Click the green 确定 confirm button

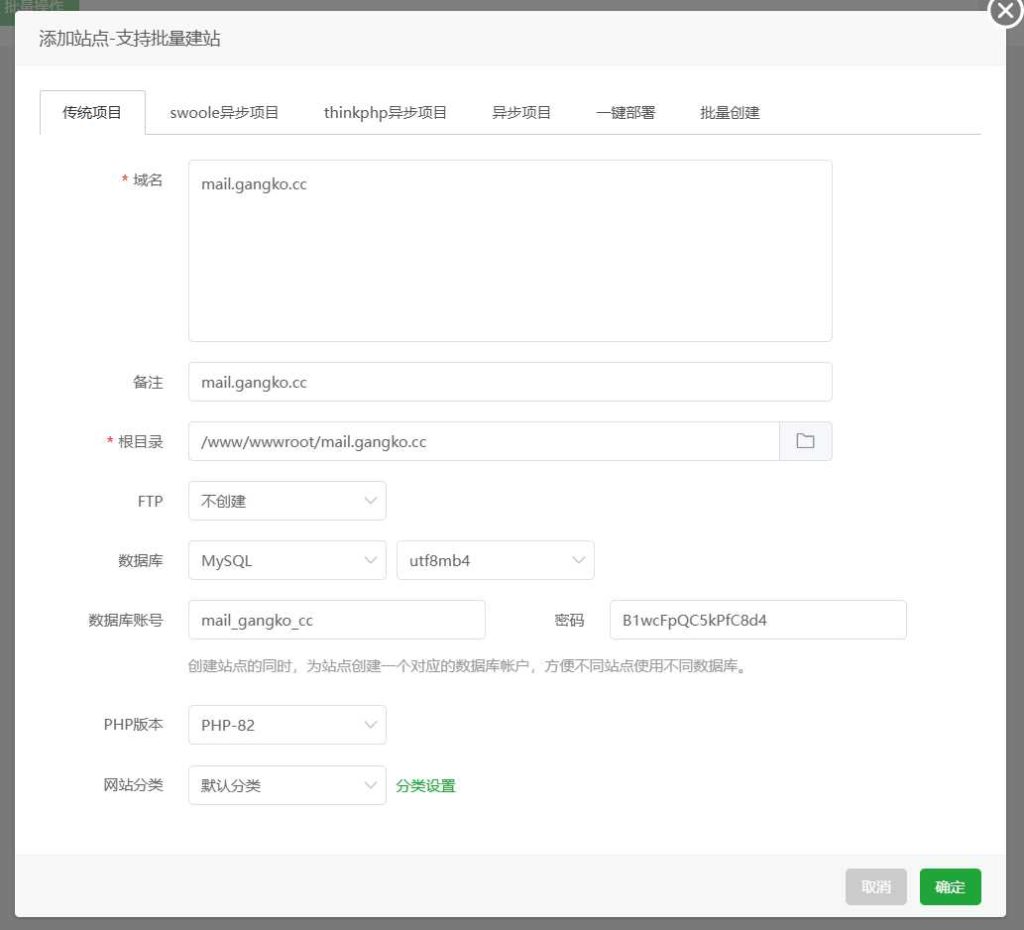click(x=949, y=887)
